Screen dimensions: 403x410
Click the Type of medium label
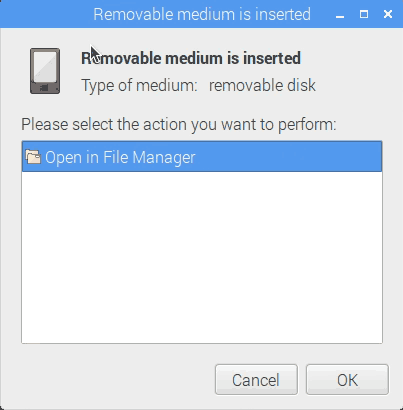[139, 85]
